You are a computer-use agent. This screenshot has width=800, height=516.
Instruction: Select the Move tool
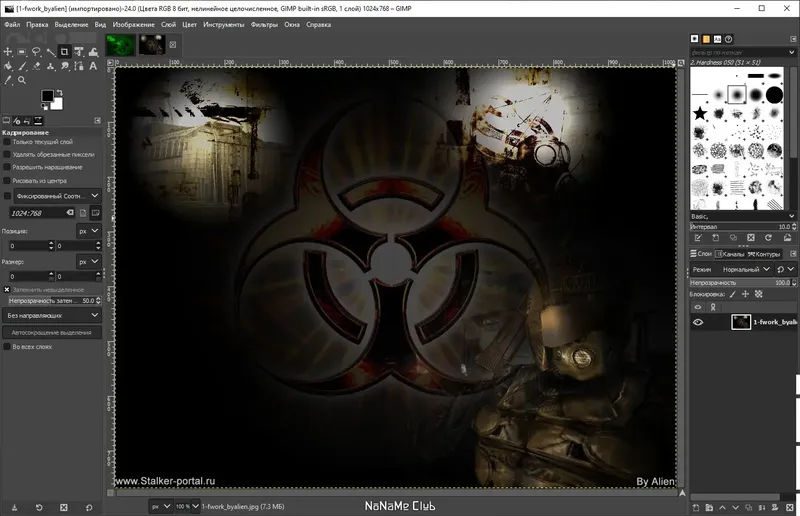pos(8,52)
